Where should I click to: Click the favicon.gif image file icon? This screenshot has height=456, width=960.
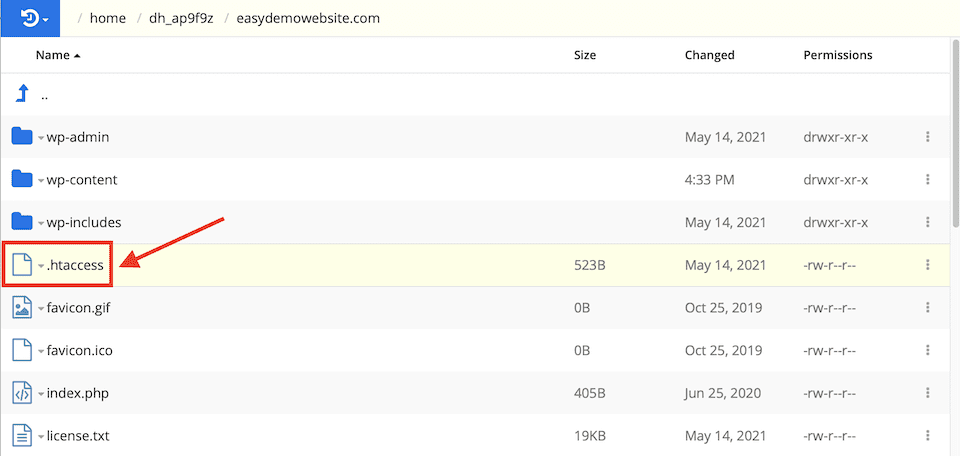click(x=22, y=307)
